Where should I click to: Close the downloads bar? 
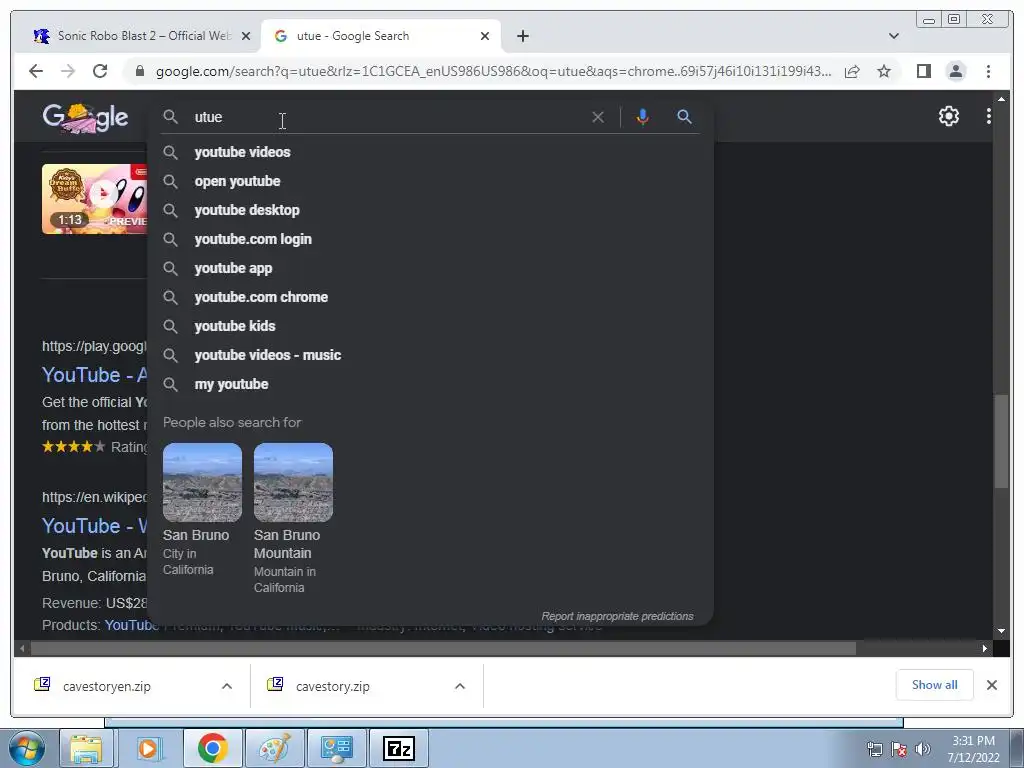pyautogui.click(x=991, y=685)
